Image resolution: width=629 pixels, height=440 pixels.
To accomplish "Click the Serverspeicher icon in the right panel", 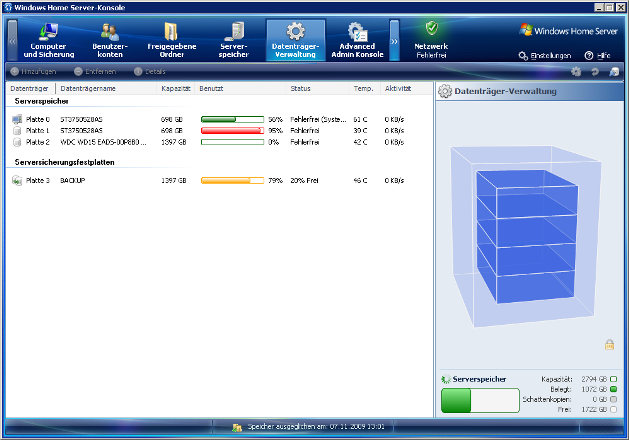I will (x=446, y=379).
